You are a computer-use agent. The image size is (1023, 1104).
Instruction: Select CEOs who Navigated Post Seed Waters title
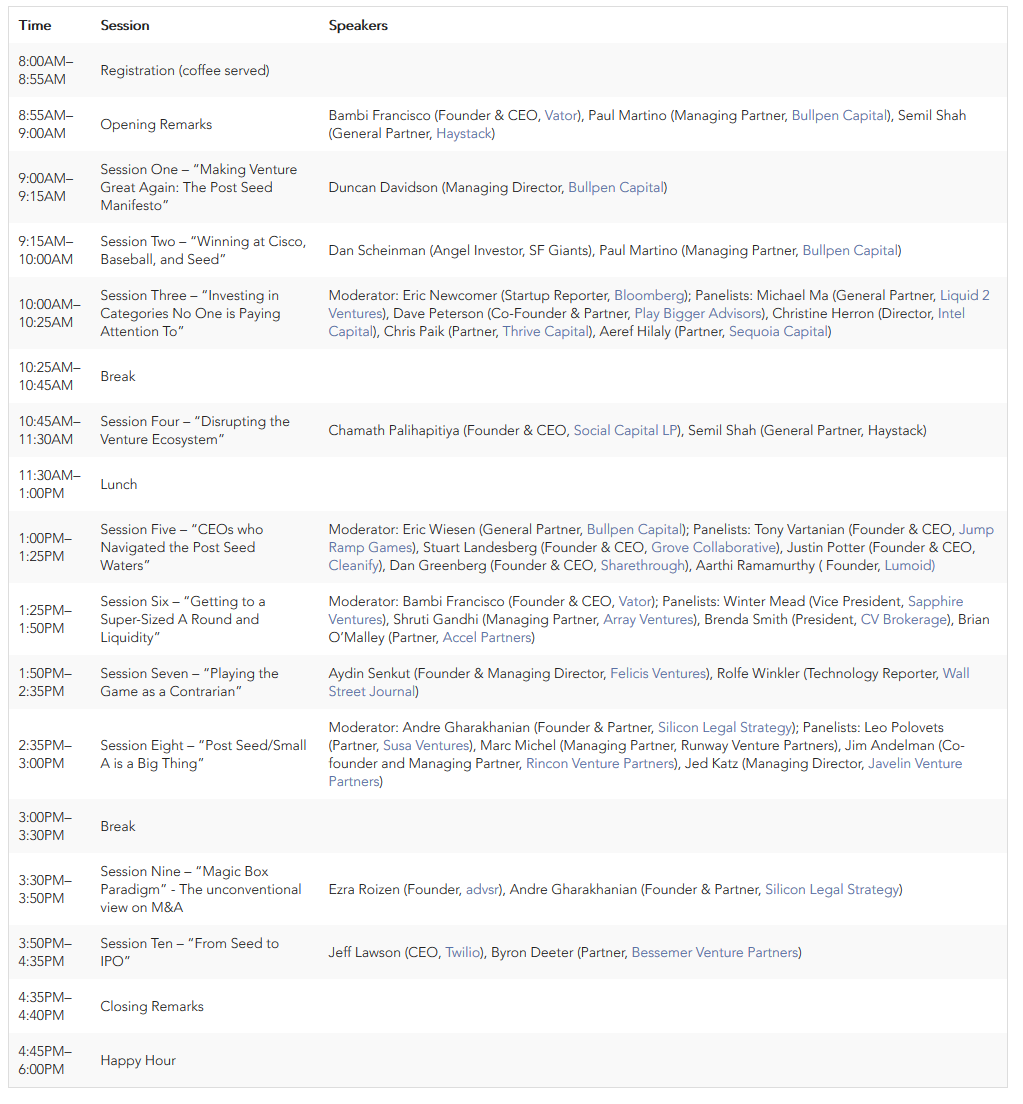pos(182,548)
